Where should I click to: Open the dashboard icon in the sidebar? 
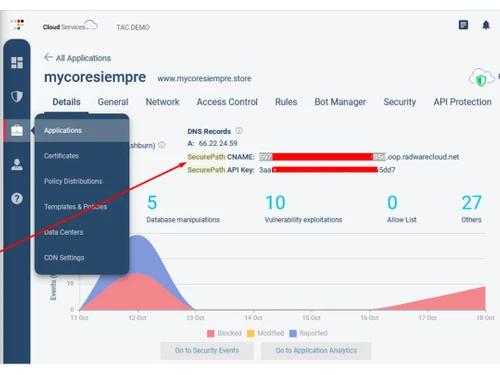pos(17,62)
